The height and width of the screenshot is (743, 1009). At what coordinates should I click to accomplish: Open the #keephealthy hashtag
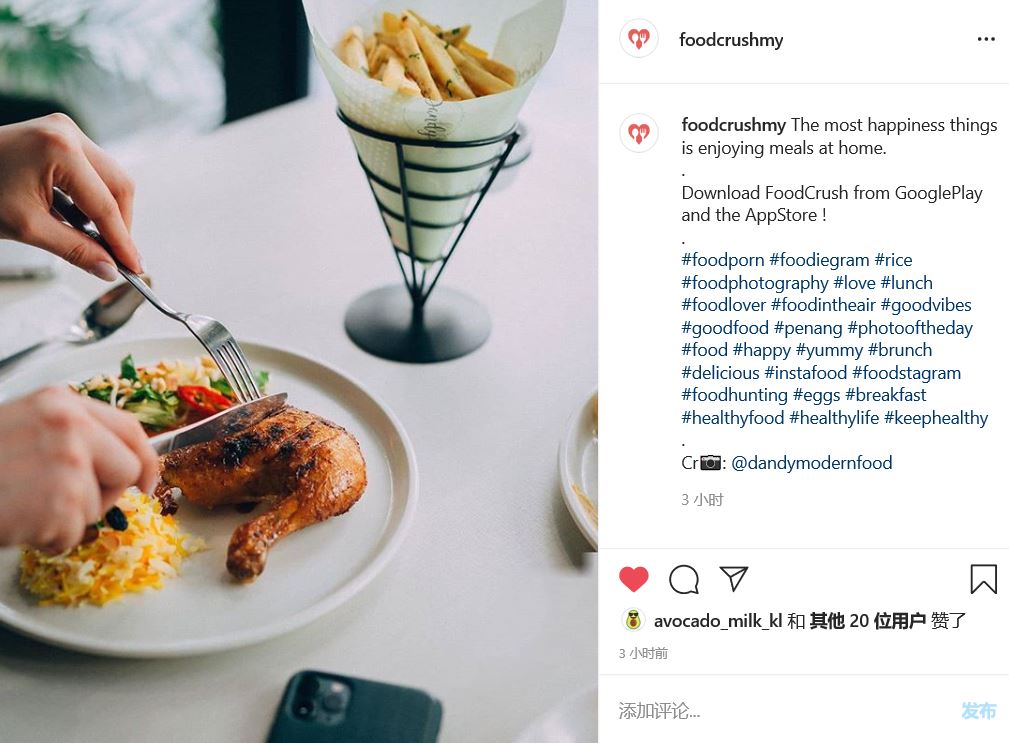tap(936, 418)
